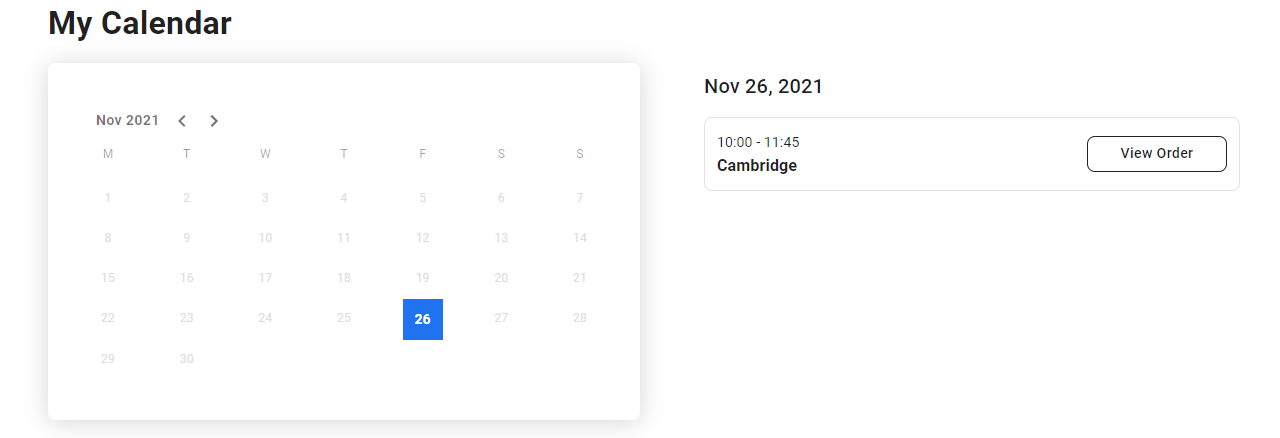Pick day 5 in the calendar
This screenshot has height=438, width=1280.
(423, 198)
